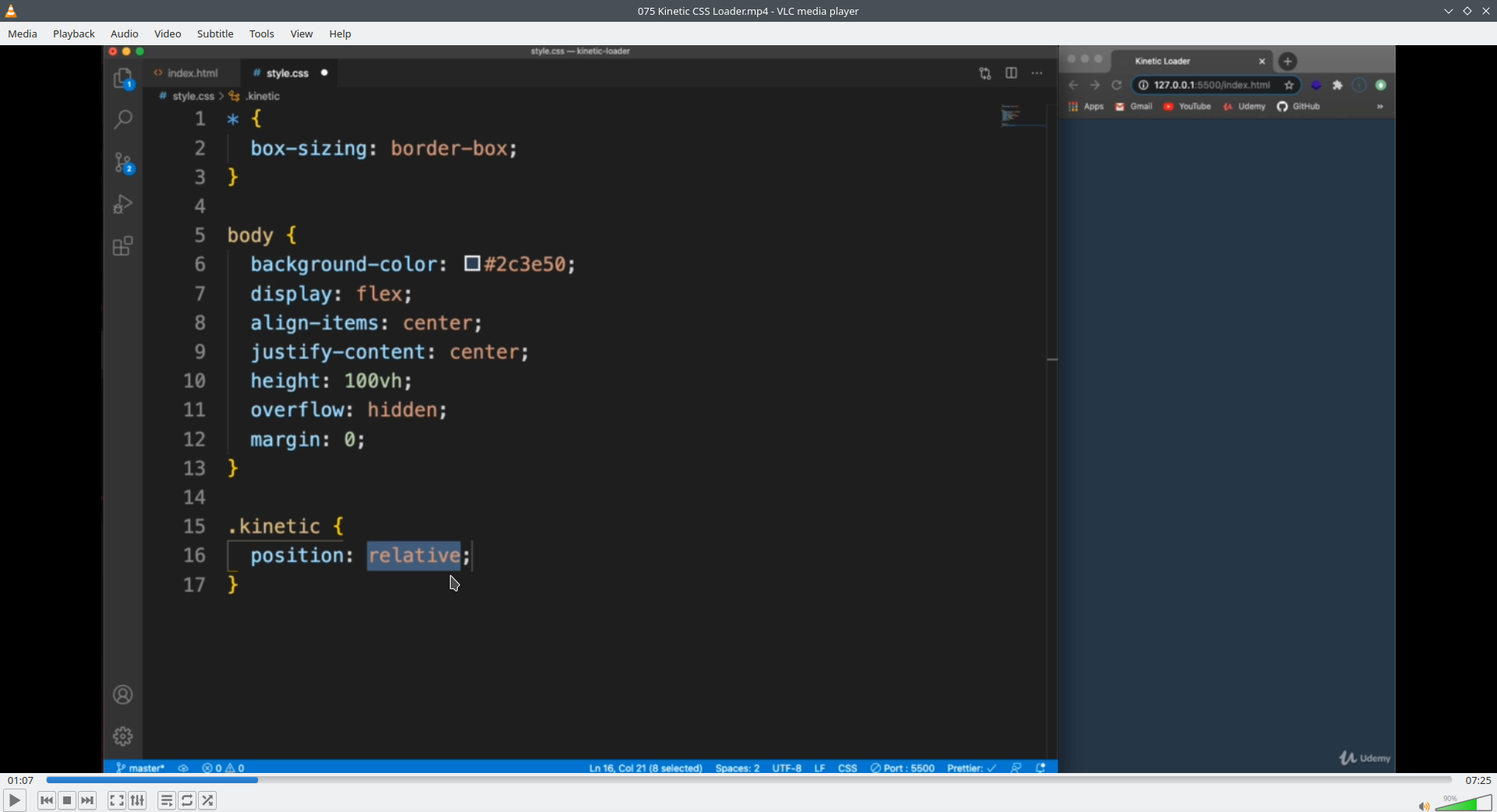Open a new browser tab

(x=1288, y=61)
